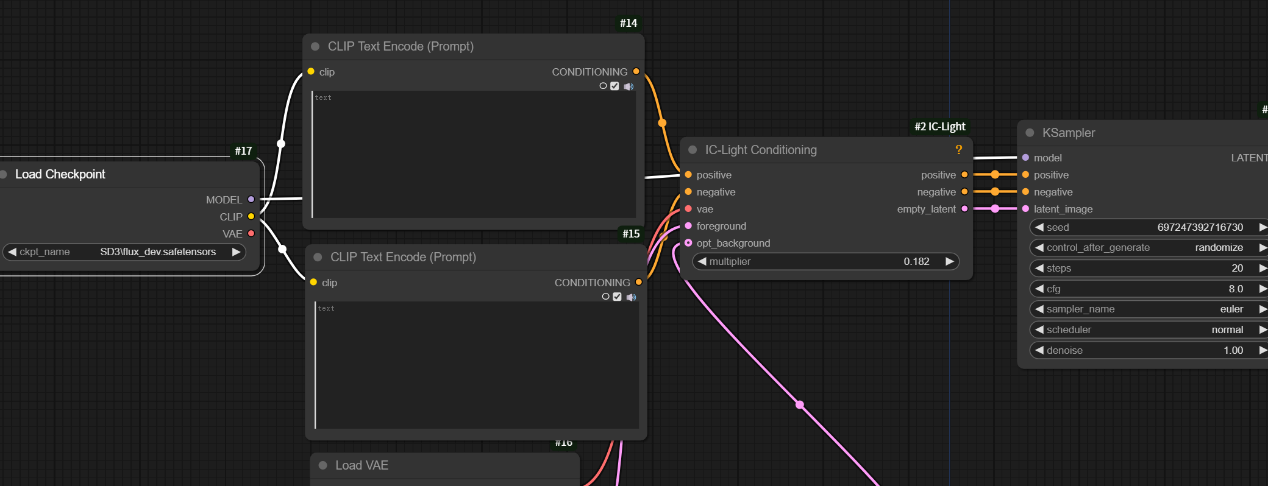
Task: Open the sampler_name dropdown set to euler
Action: 1148,309
